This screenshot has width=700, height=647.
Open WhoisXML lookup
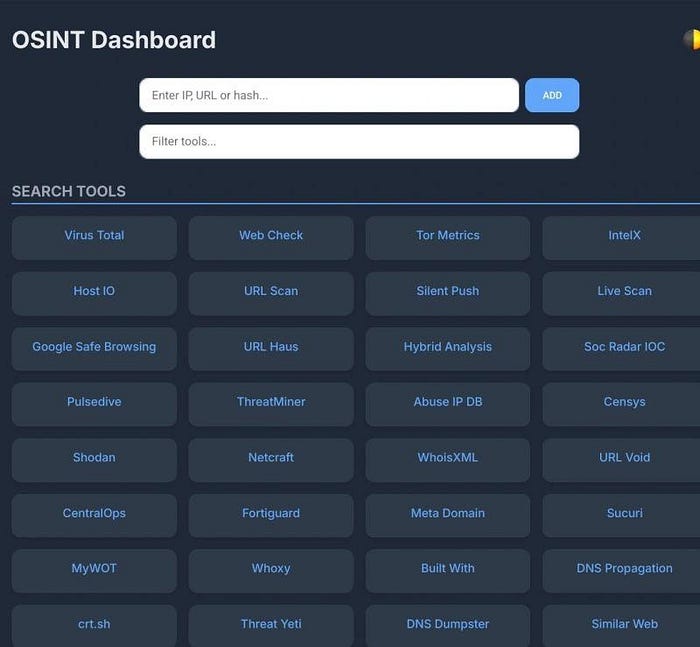(448, 460)
